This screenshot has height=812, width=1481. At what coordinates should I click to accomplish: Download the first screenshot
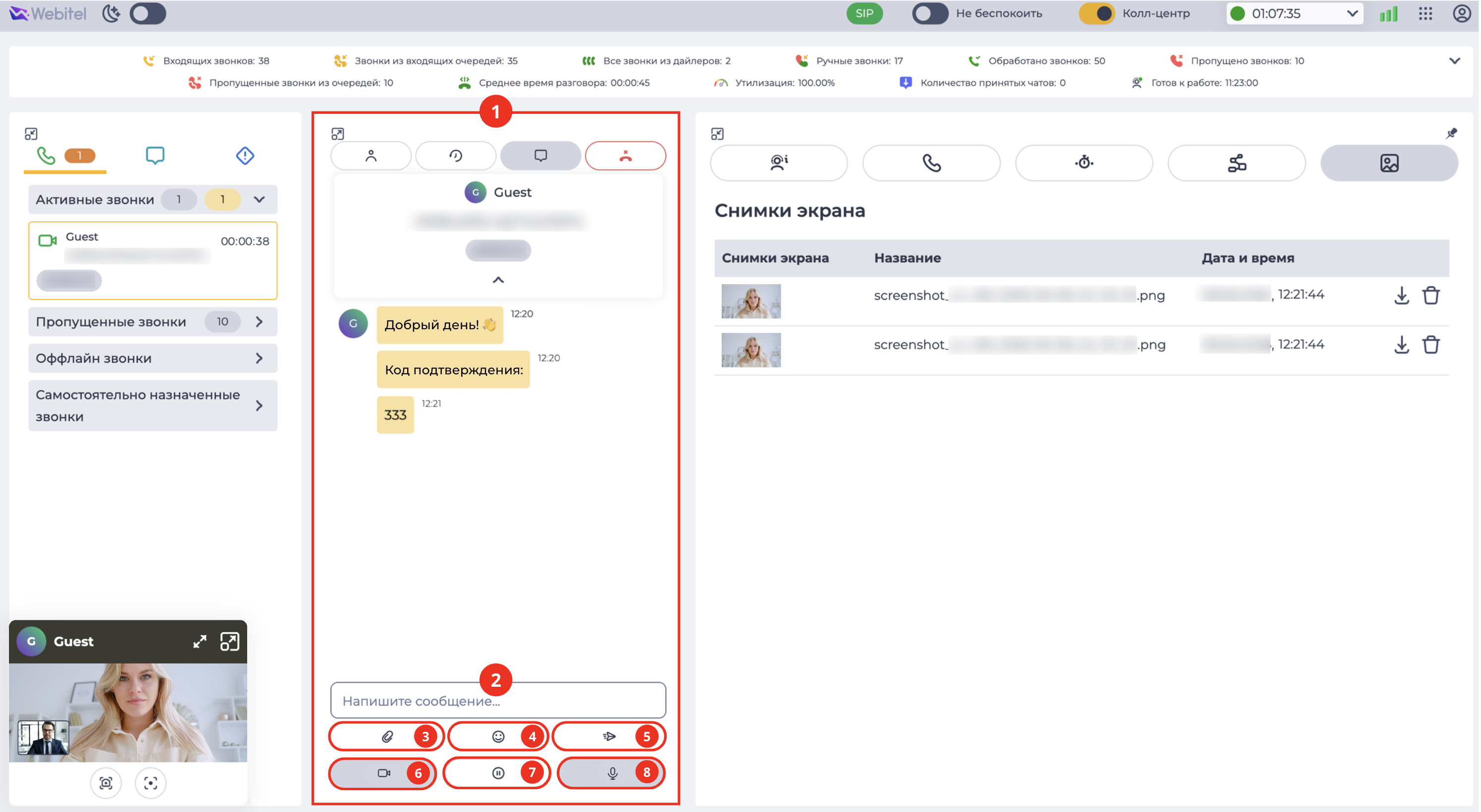click(x=1402, y=296)
